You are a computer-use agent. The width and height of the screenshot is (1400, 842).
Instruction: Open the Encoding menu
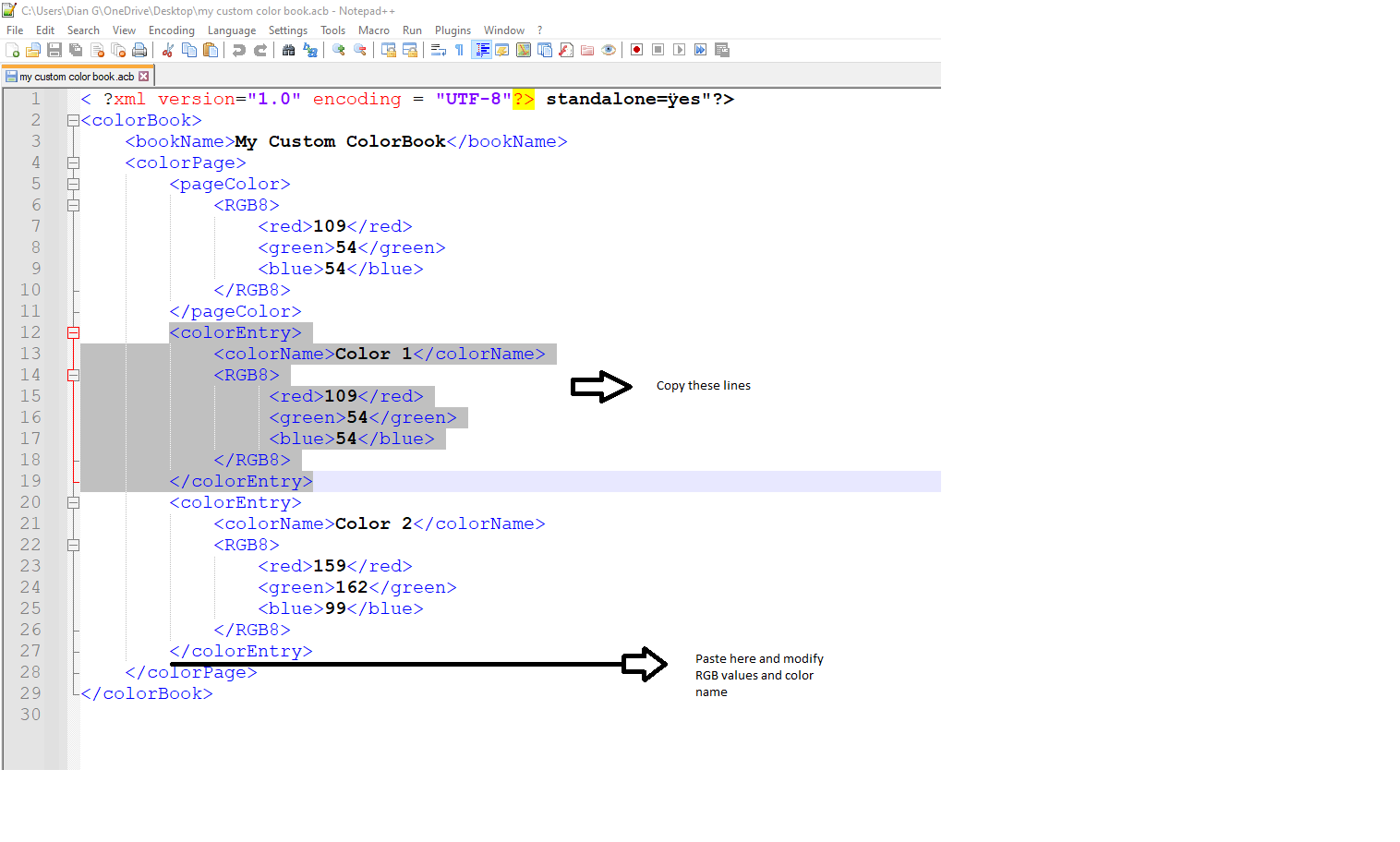172,30
